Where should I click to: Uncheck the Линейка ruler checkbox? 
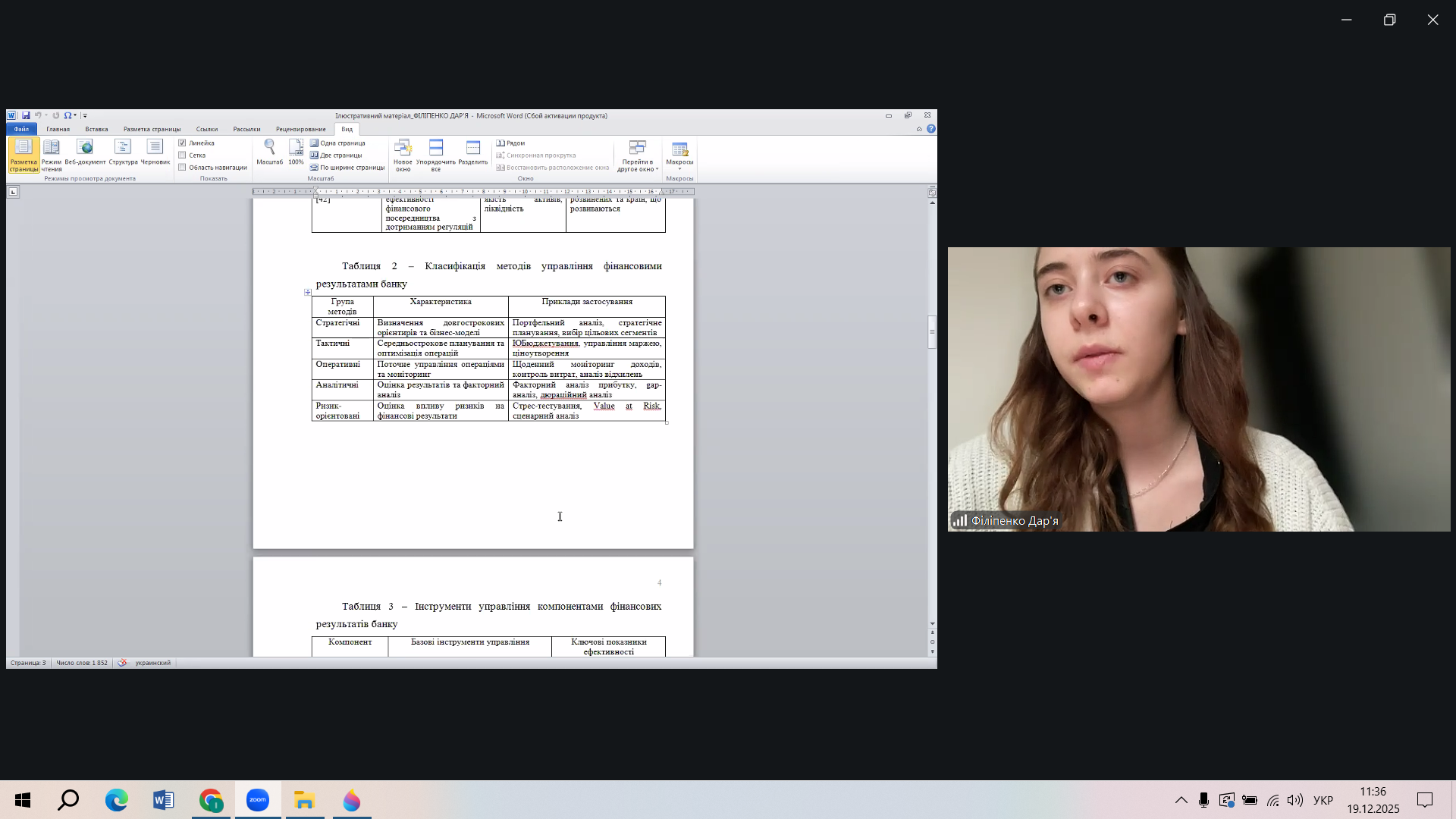tap(182, 143)
